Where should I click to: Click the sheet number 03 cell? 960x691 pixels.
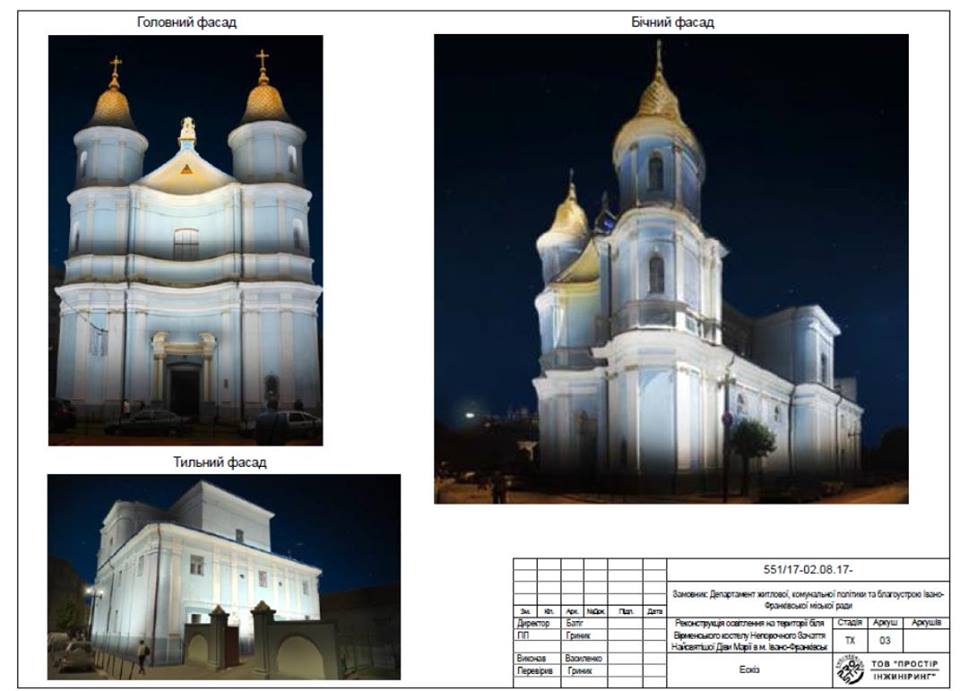click(885, 641)
